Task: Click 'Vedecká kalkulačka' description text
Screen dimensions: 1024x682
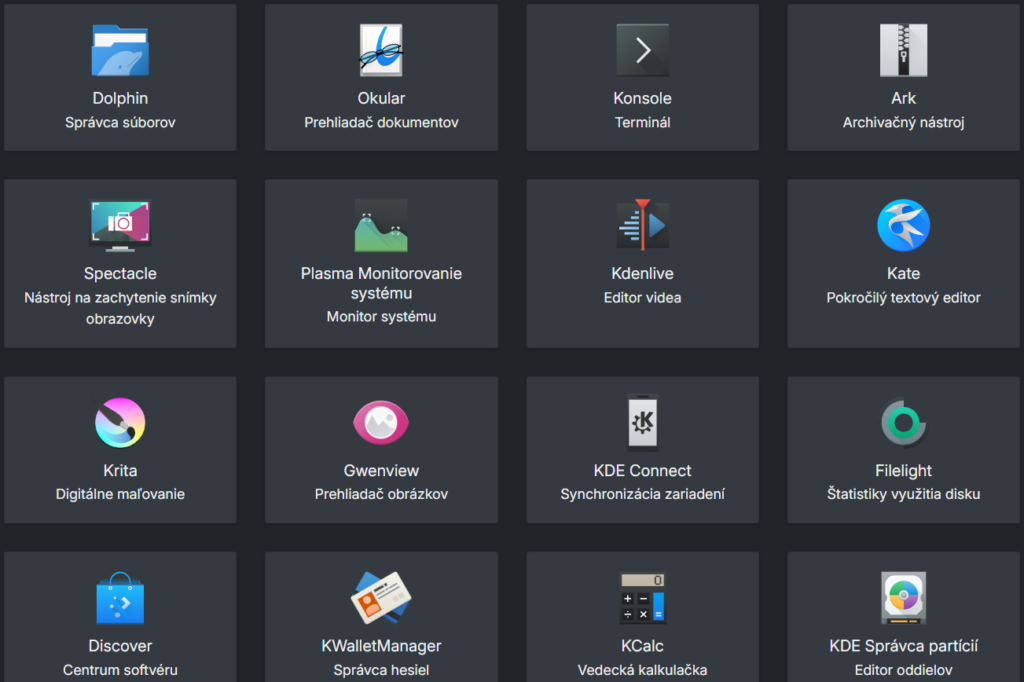Action: point(643,670)
